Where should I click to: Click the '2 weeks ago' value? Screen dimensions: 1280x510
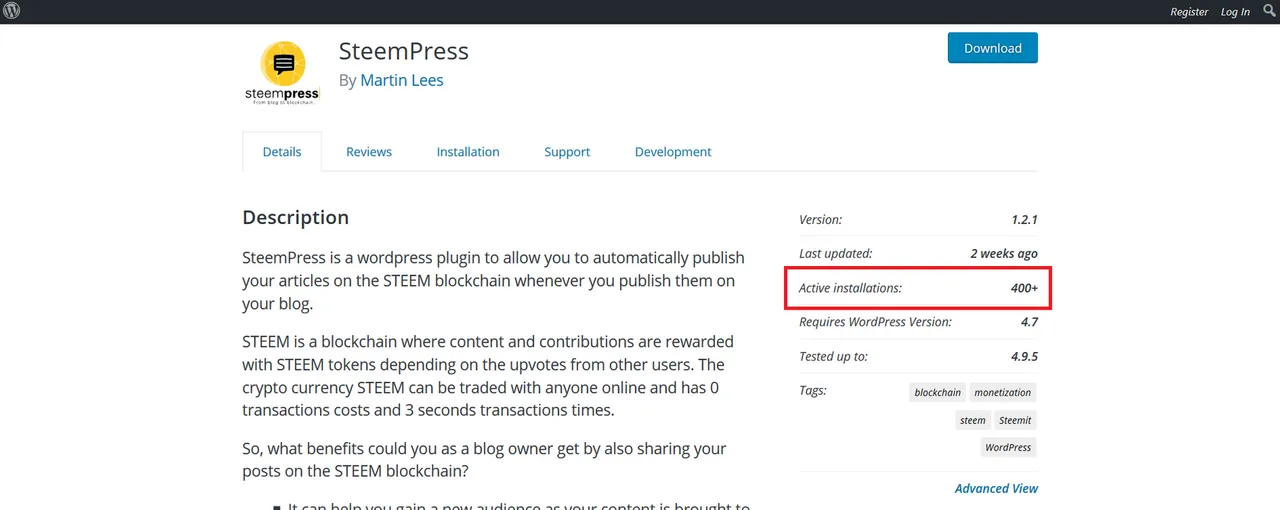click(1004, 254)
